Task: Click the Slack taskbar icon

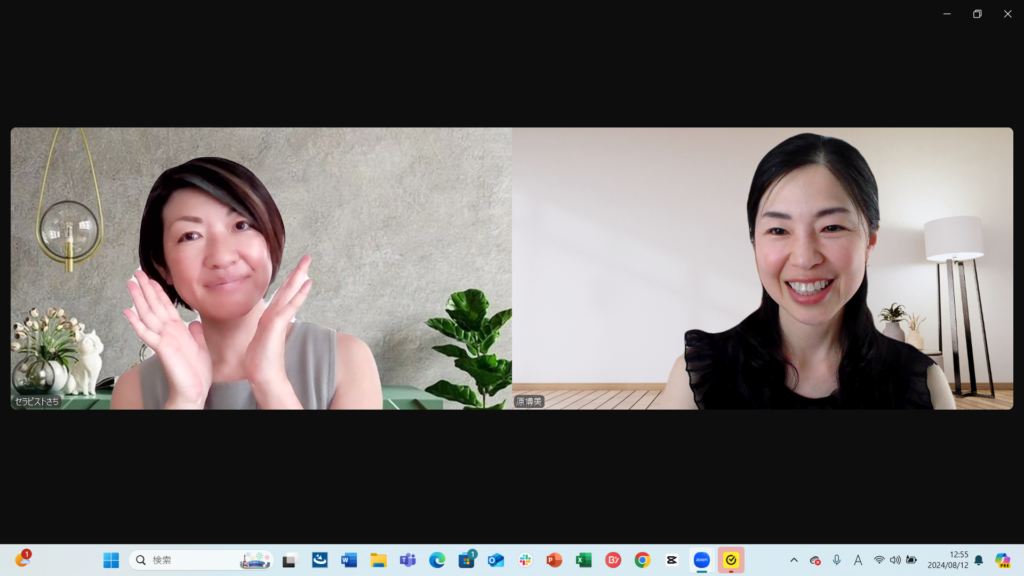Action: point(525,560)
